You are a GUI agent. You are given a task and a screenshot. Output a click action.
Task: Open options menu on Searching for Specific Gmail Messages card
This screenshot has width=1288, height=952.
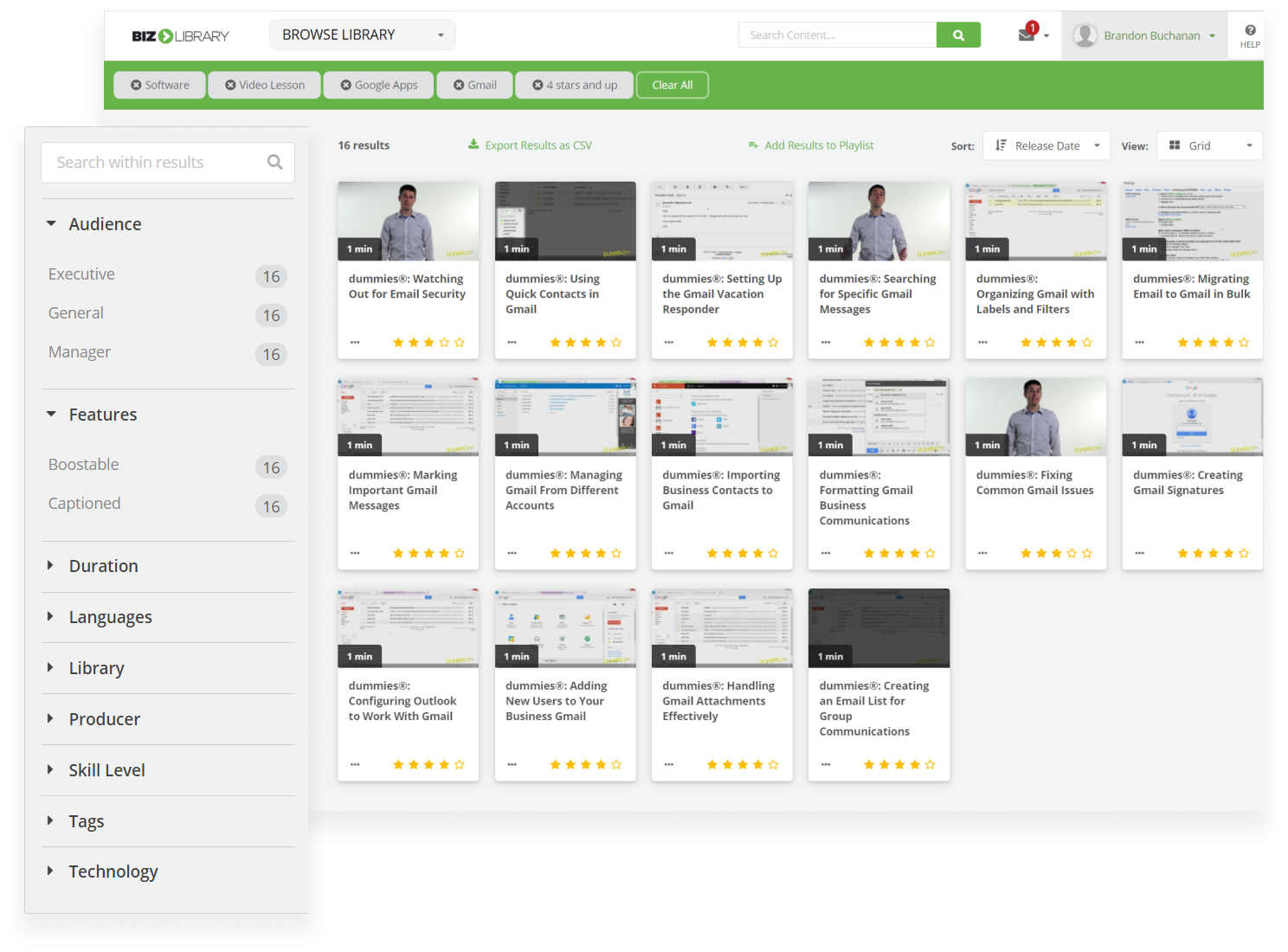click(x=826, y=343)
